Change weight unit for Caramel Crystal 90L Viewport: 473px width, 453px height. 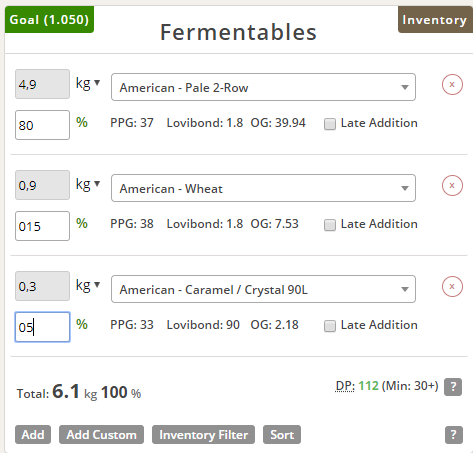tap(88, 285)
